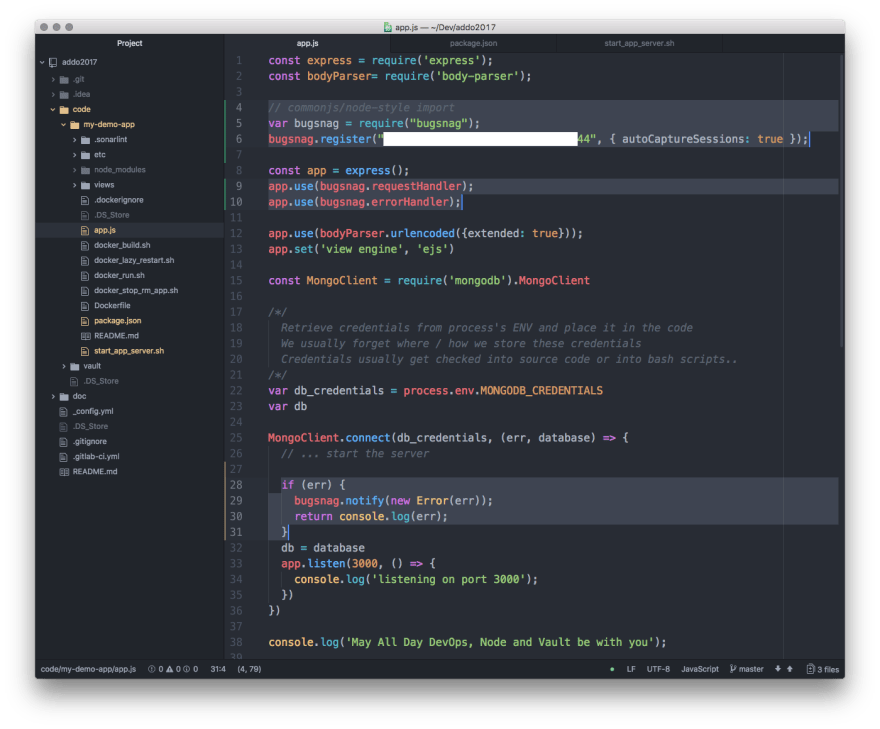This screenshot has height=729, width=880.
Task: Expand the node_modules folder chevron
Action: click(x=74, y=170)
